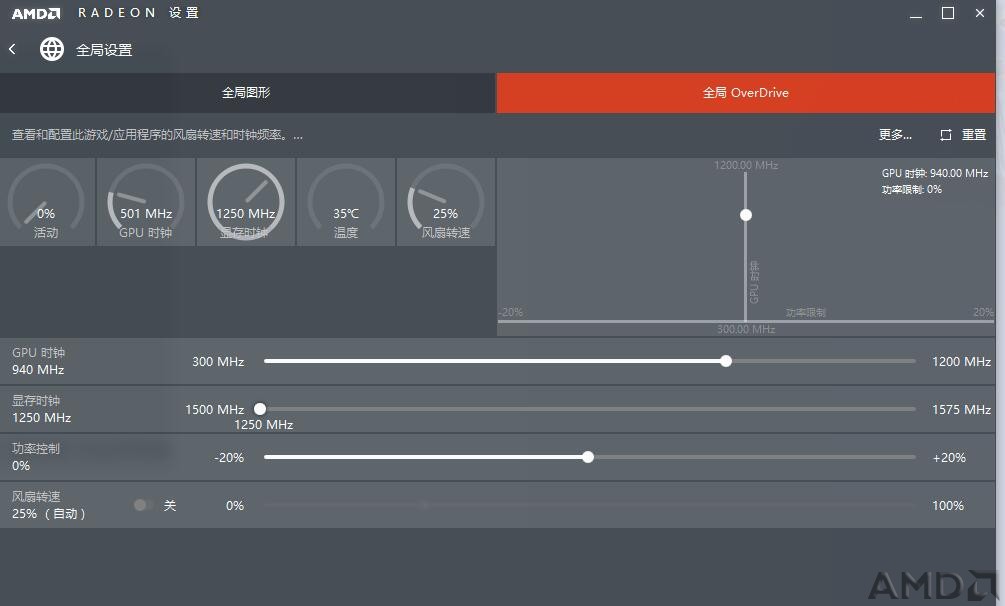Viewport: 1005px width, 606px height.
Task: Click the '-20%' power control minimum value
Action: (229, 458)
